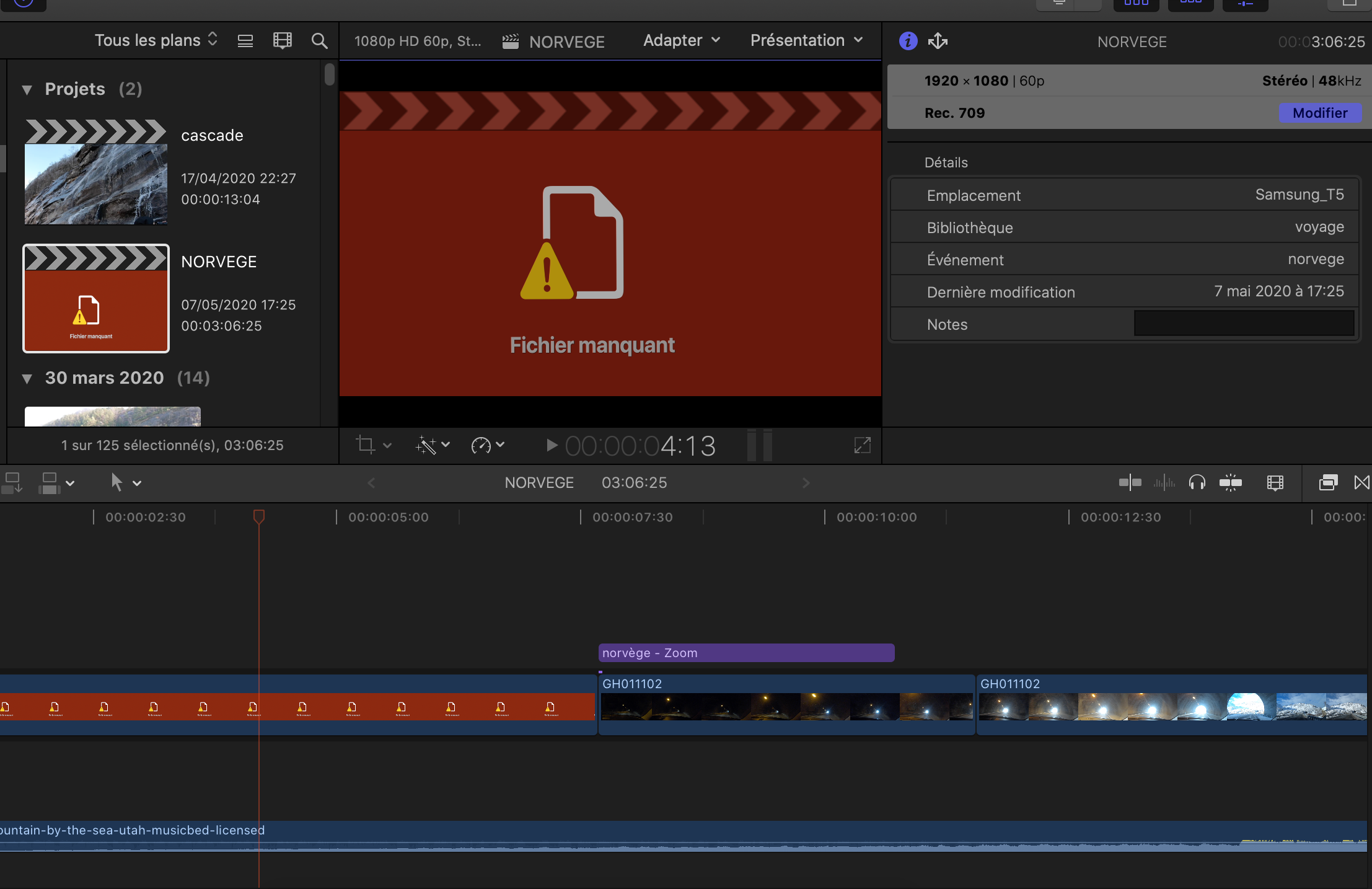Screen dimensions: 1372x889
Task: Open Tous les plans filter menu
Action: 156,40
